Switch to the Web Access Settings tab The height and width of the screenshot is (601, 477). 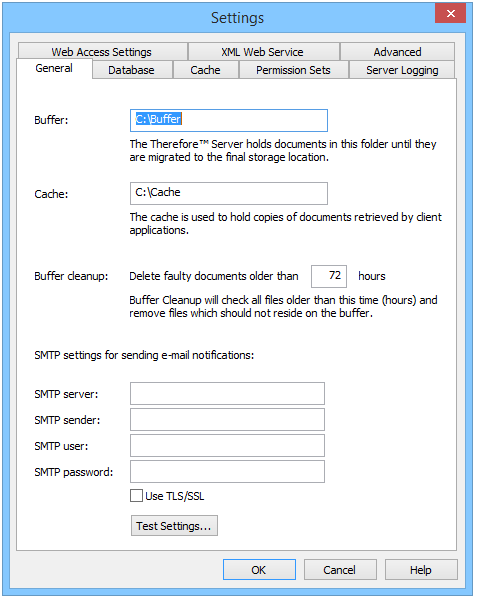[102, 51]
